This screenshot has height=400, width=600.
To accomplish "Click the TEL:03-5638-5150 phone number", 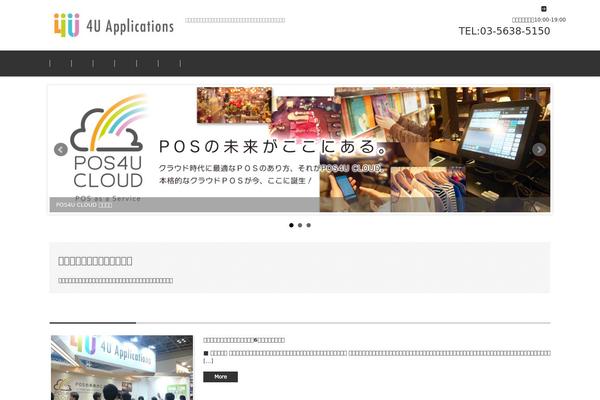I will point(504,31).
